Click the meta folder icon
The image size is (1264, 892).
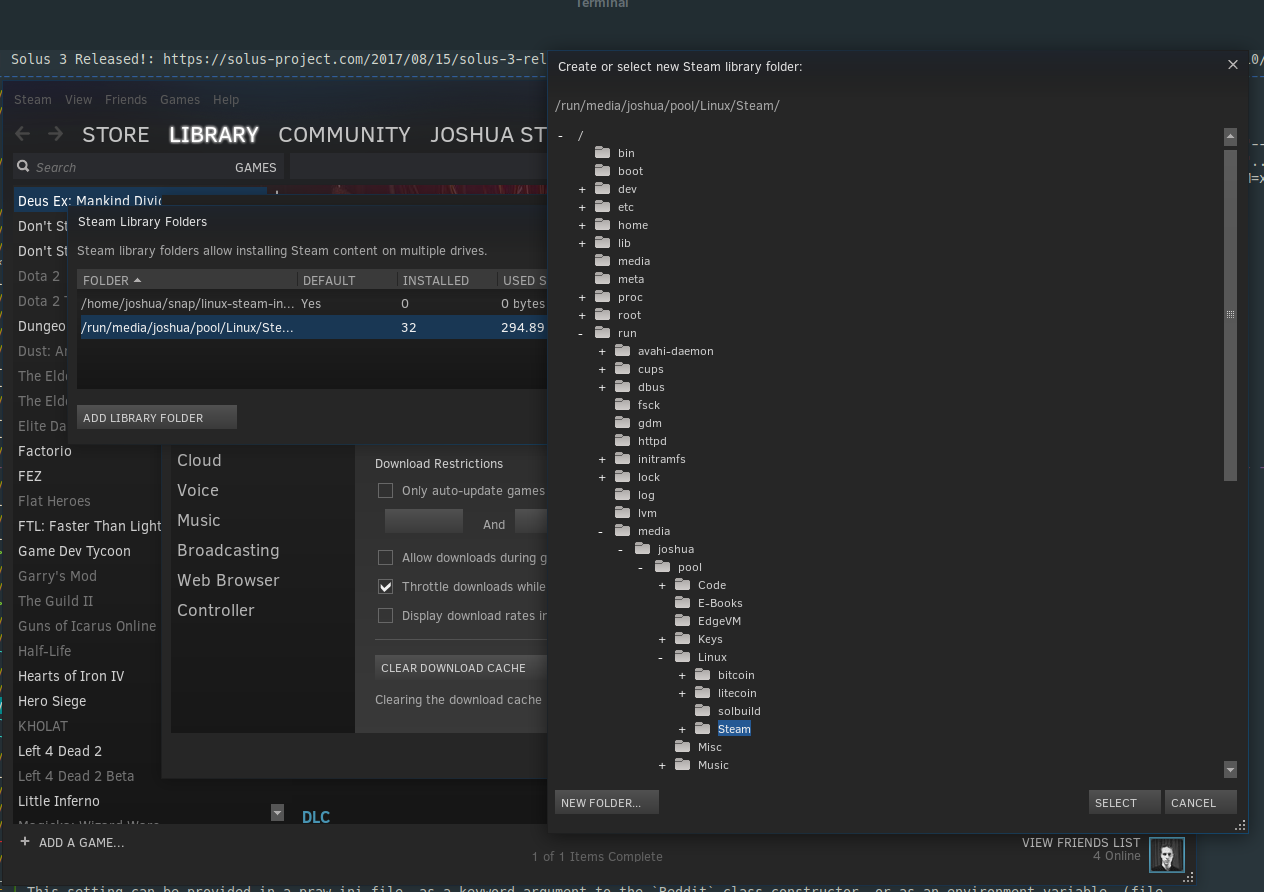[x=602, y=279]
